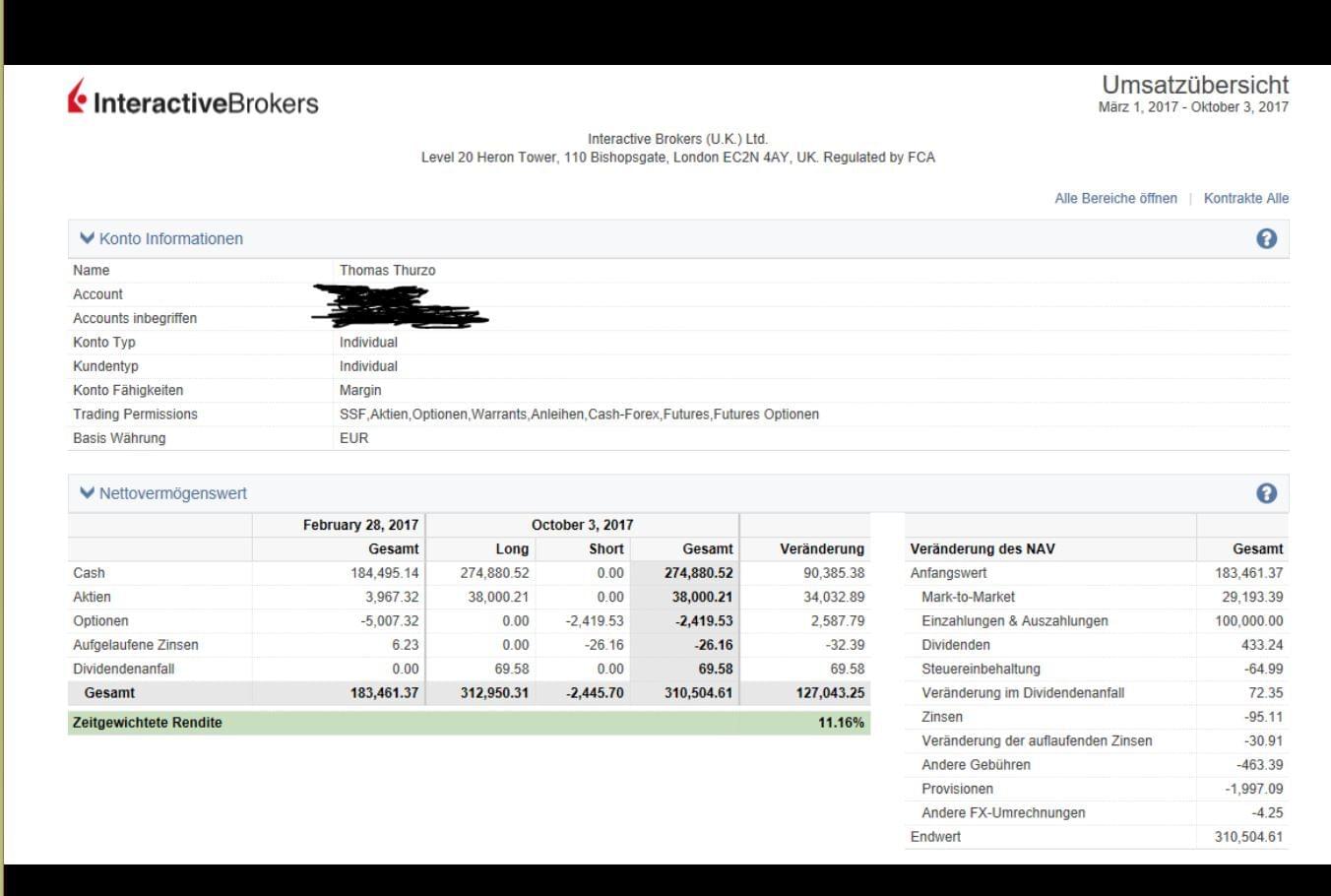Select Steuereinbehaltung value -64.99

[x=1262, y=669]
